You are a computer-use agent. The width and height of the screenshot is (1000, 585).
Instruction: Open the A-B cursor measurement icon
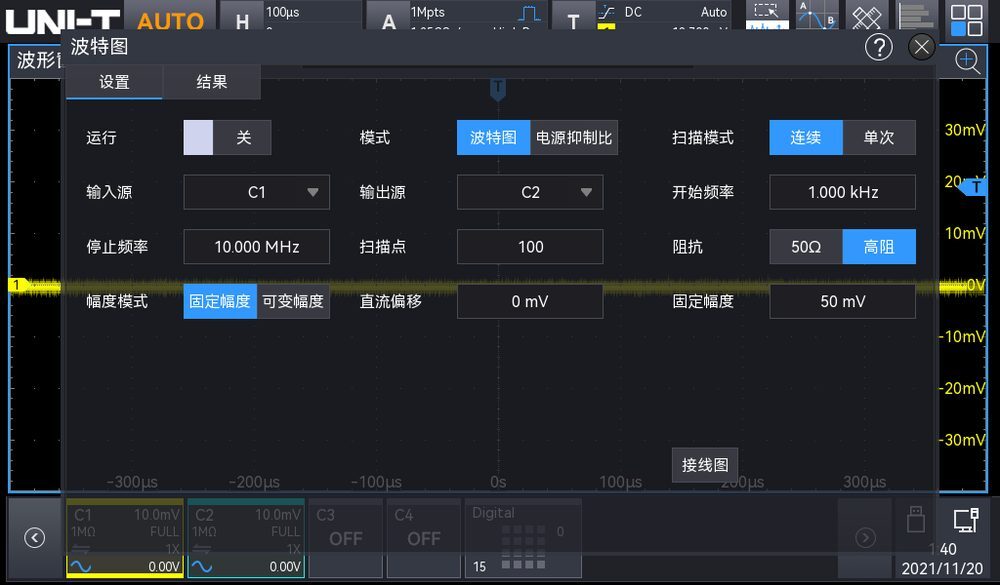pos(816,15)
